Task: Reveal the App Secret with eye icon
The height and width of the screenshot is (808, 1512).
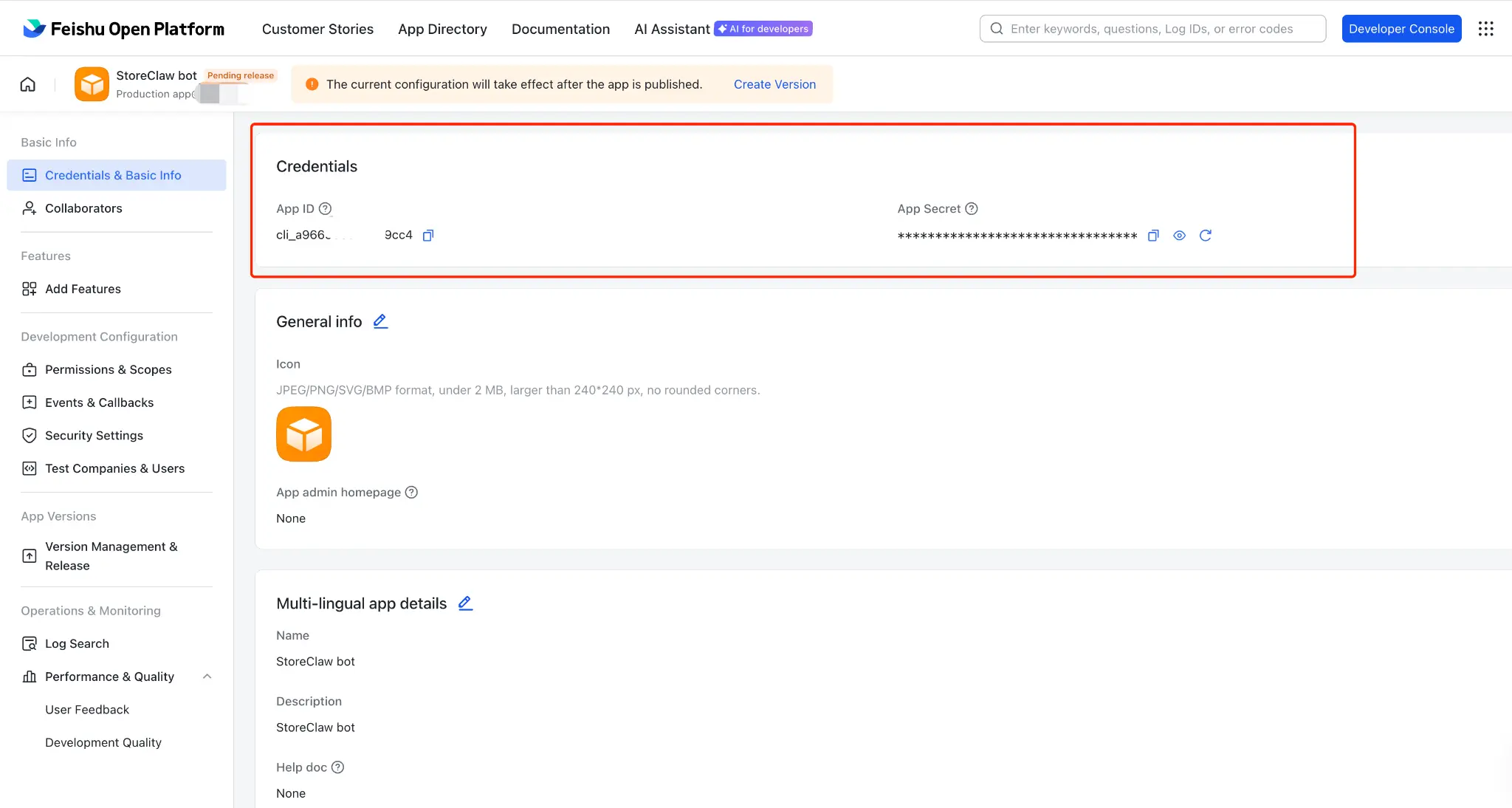Action: coord(1180,236)
